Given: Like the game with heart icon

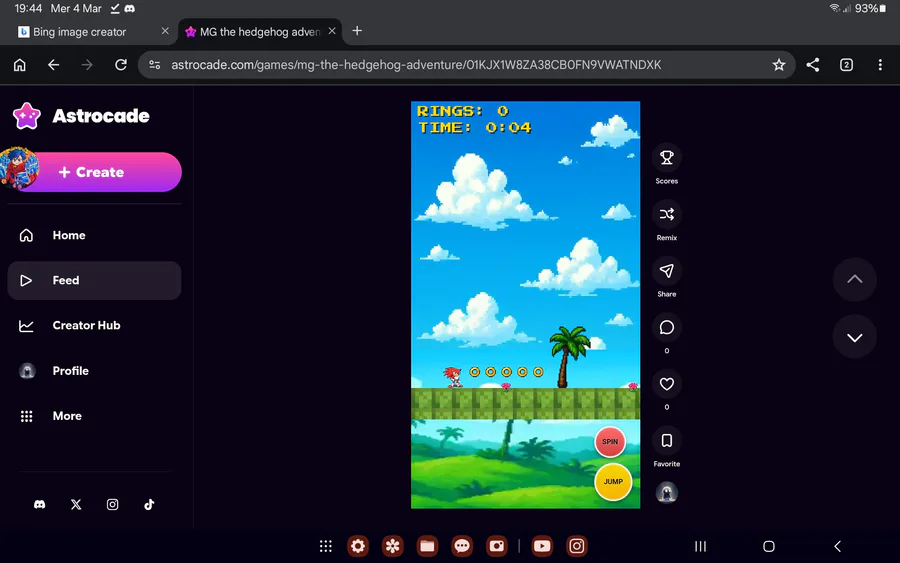Looking at the screenshot, I should click(666, 384).
